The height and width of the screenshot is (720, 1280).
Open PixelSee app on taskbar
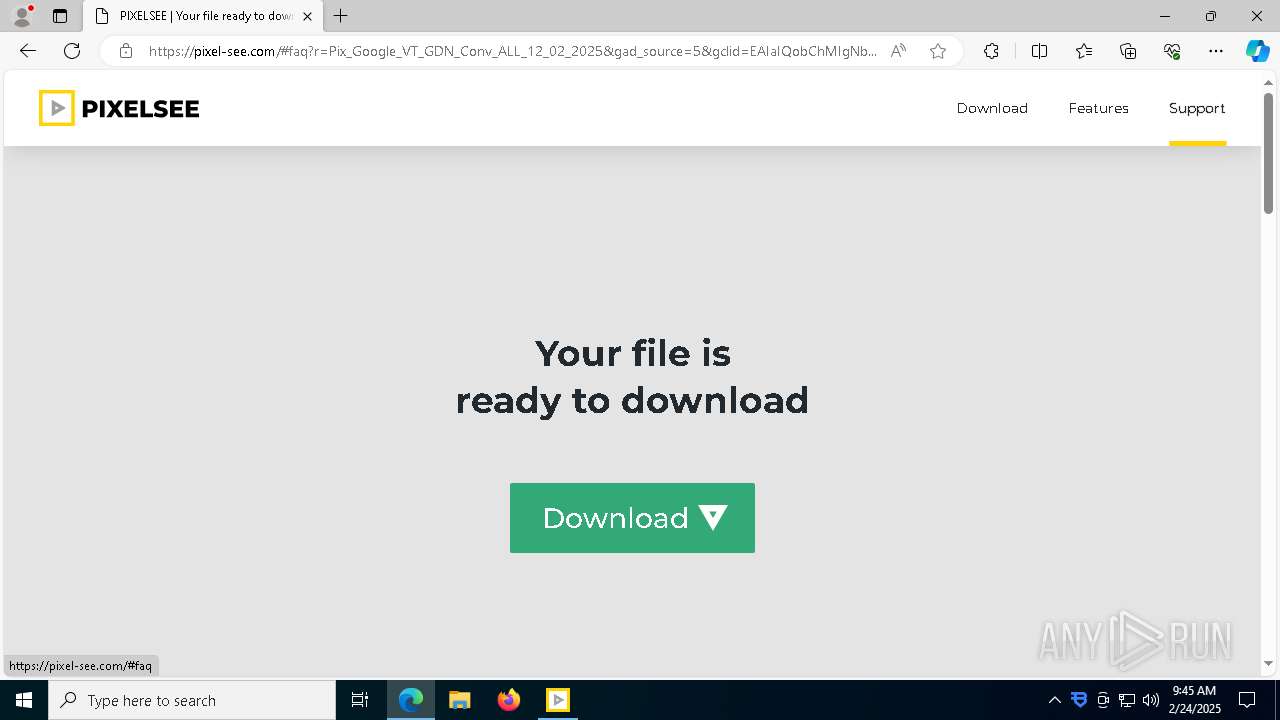click(558, 700)
